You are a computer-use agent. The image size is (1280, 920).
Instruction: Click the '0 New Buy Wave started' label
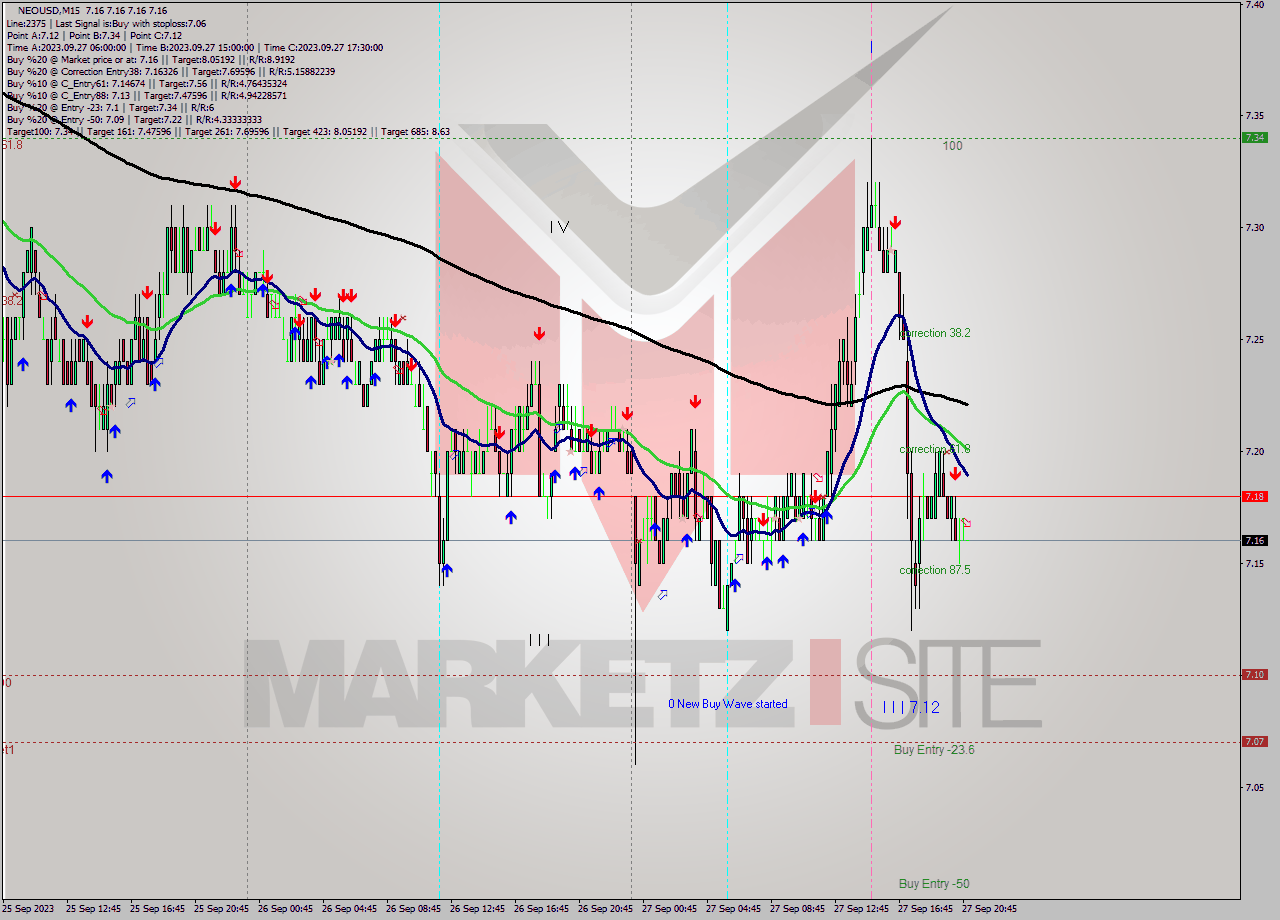pyautogui.click(x=728, y=704)
